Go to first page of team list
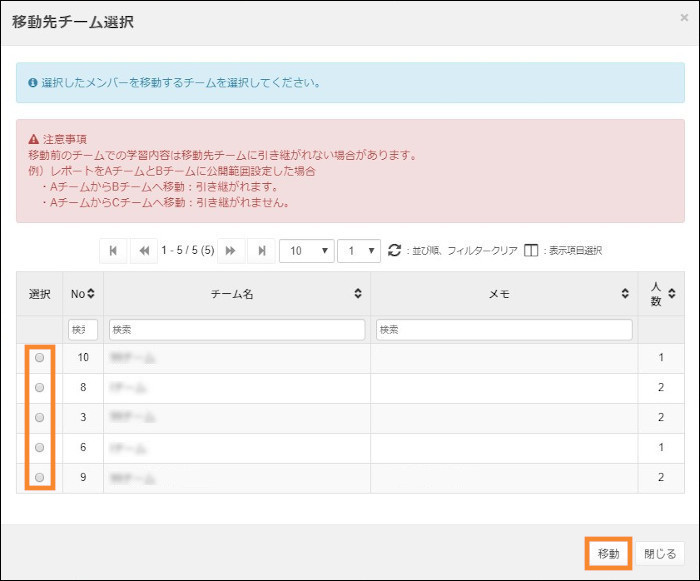The height and width of the screenshot is (581, 700). pyautogui.click(x=113, y=251)
